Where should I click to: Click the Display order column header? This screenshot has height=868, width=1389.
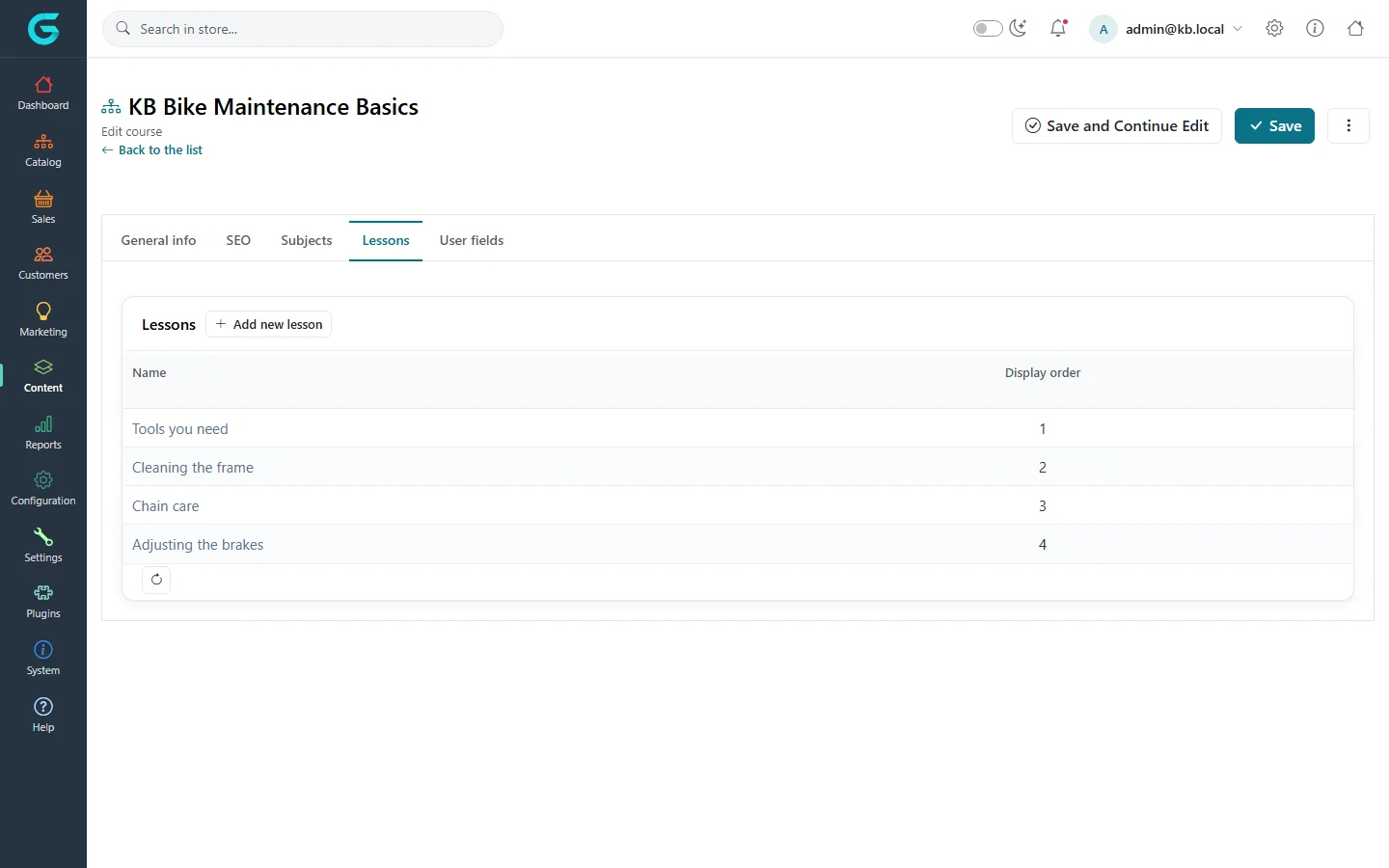1043,372
